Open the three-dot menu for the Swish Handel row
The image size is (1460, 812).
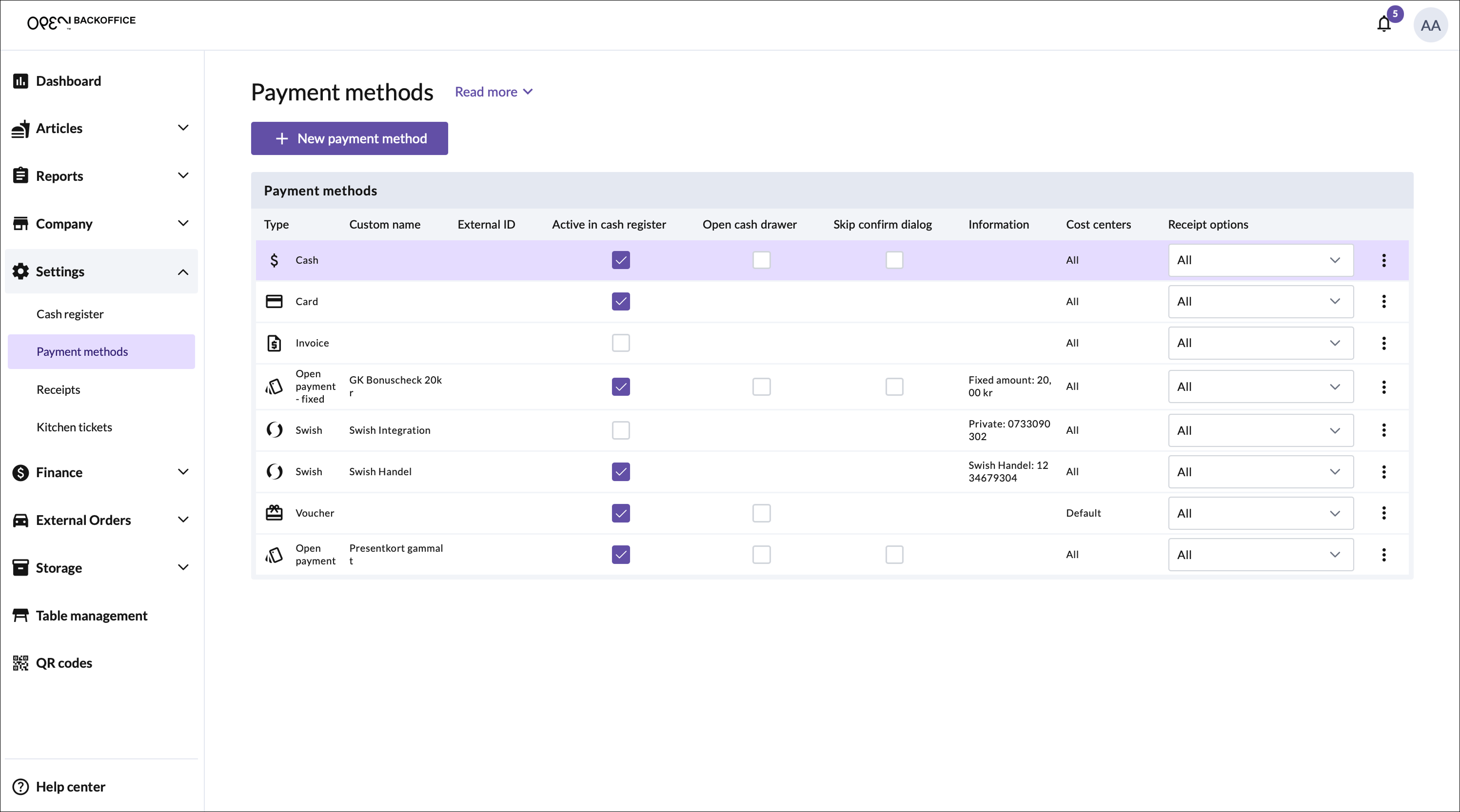coord(1383,471)
